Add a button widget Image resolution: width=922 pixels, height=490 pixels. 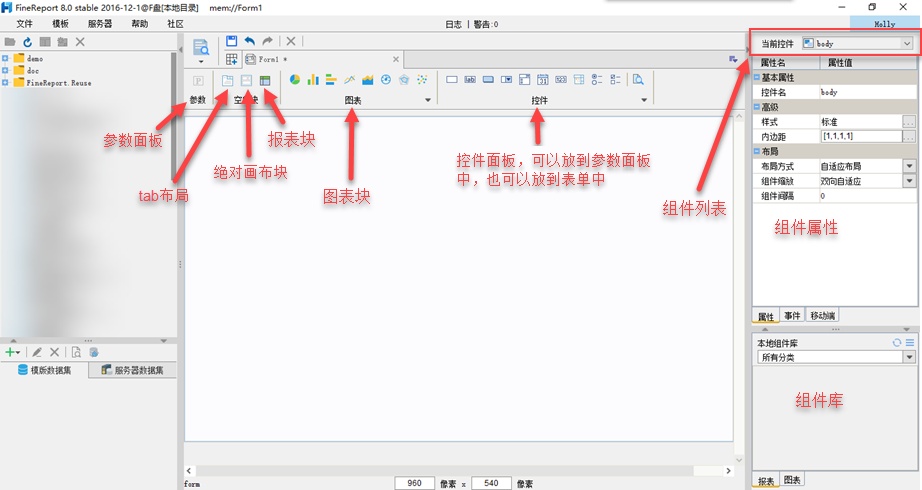click(488, 79)
